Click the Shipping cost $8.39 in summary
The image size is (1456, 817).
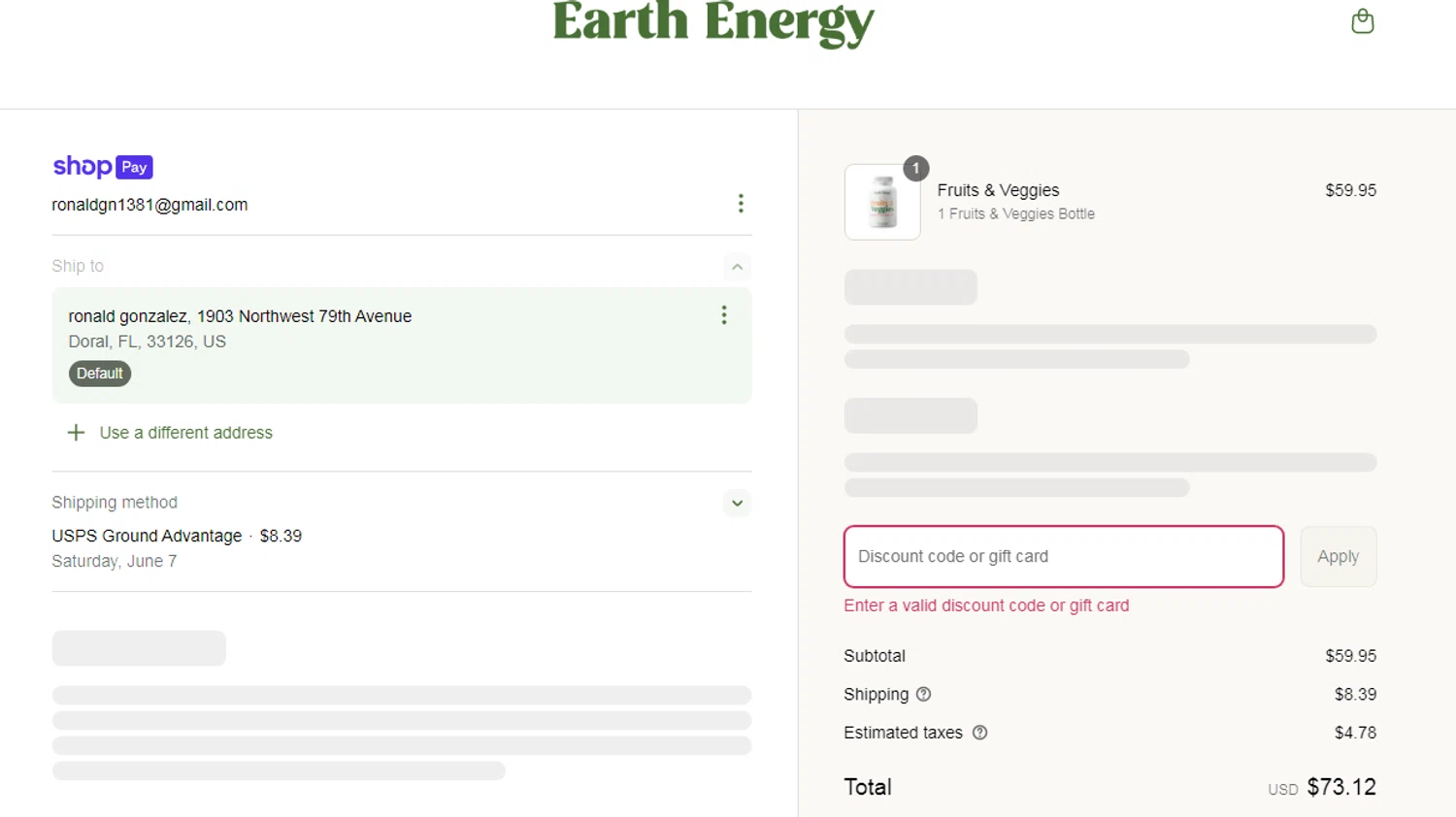click(x=1355, y=695)
